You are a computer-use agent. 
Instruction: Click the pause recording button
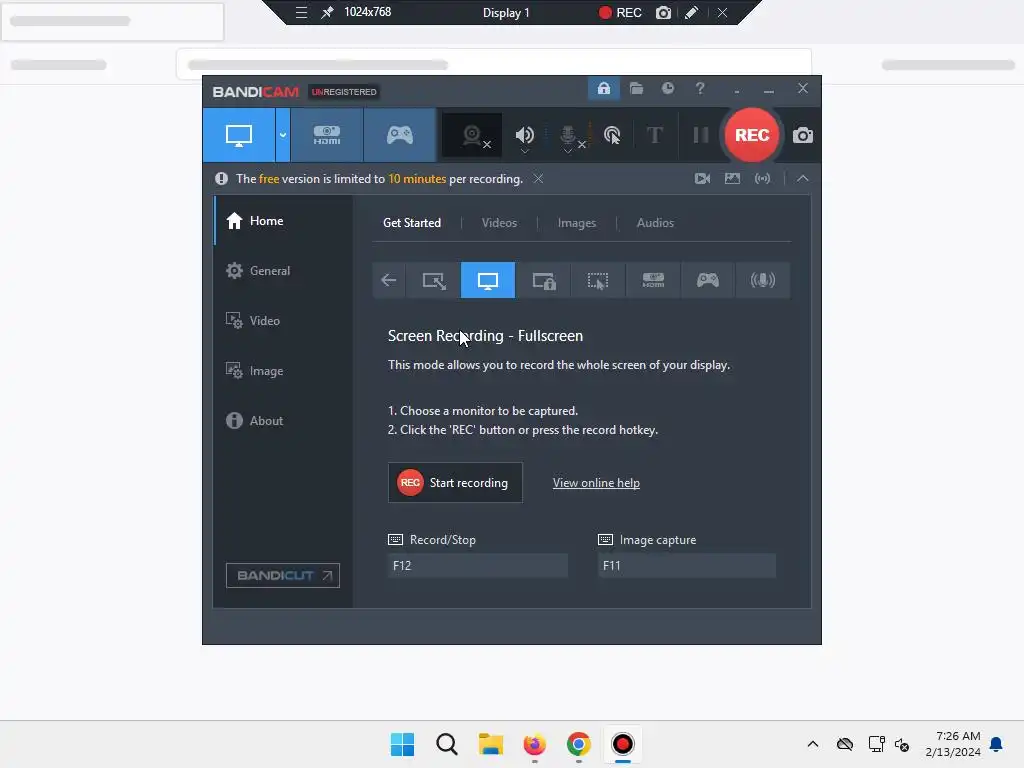pos(701,135)
